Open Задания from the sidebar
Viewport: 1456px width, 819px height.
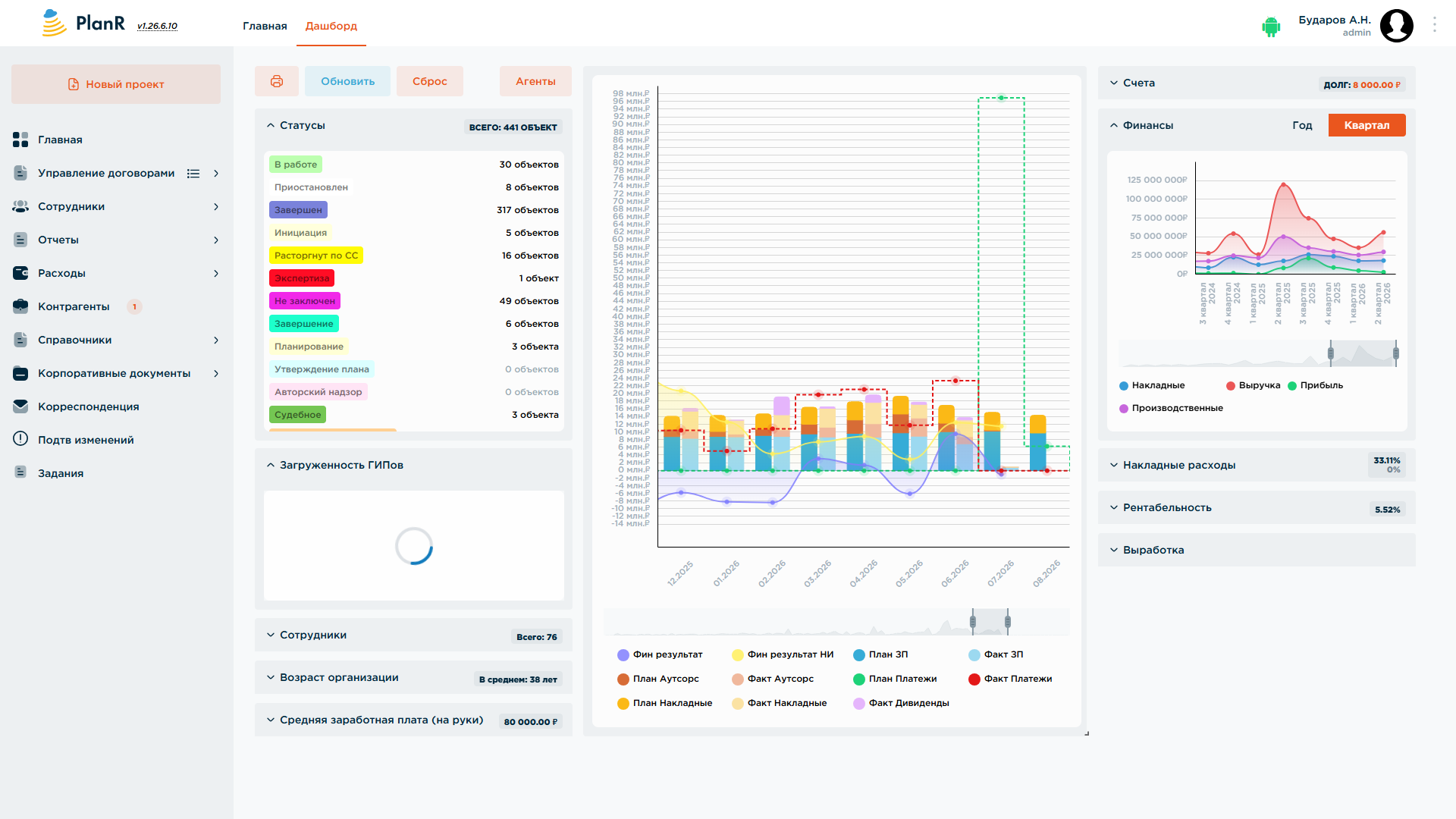(x=61, y=473)
